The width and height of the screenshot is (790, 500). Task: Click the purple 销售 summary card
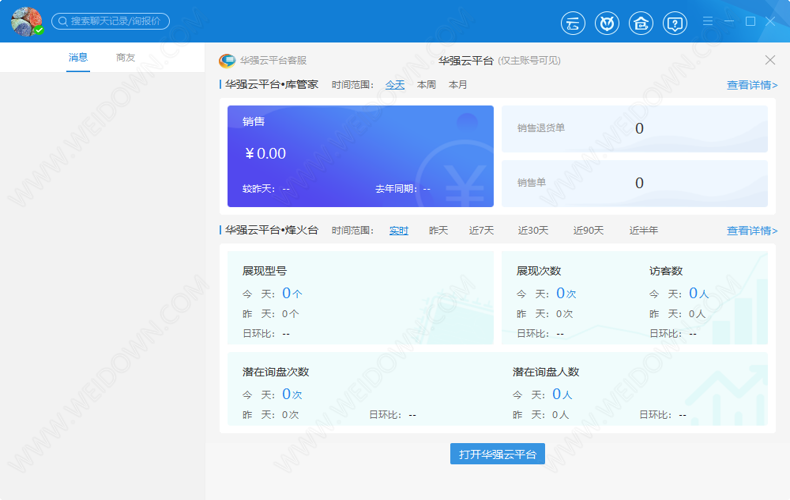360,156
